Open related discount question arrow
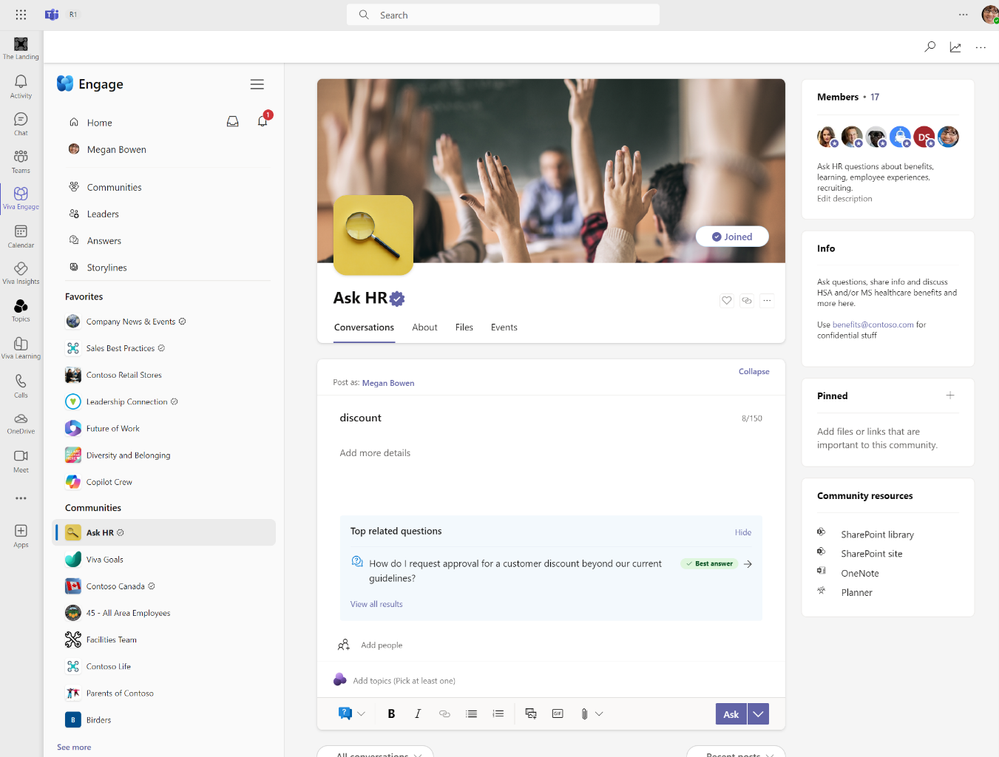This screenshot has width=999, height=757. [x=747, y=564]
